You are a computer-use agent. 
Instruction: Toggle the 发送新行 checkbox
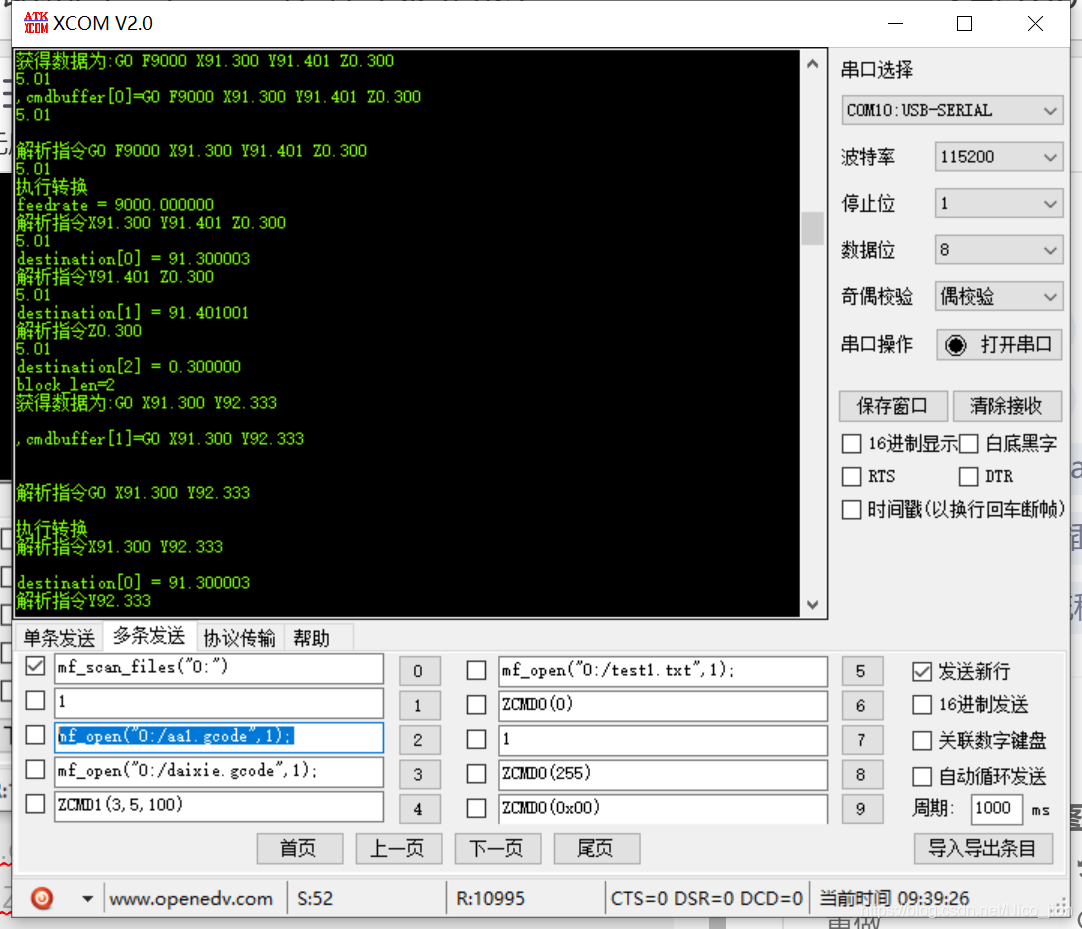(x=922, y=671)
